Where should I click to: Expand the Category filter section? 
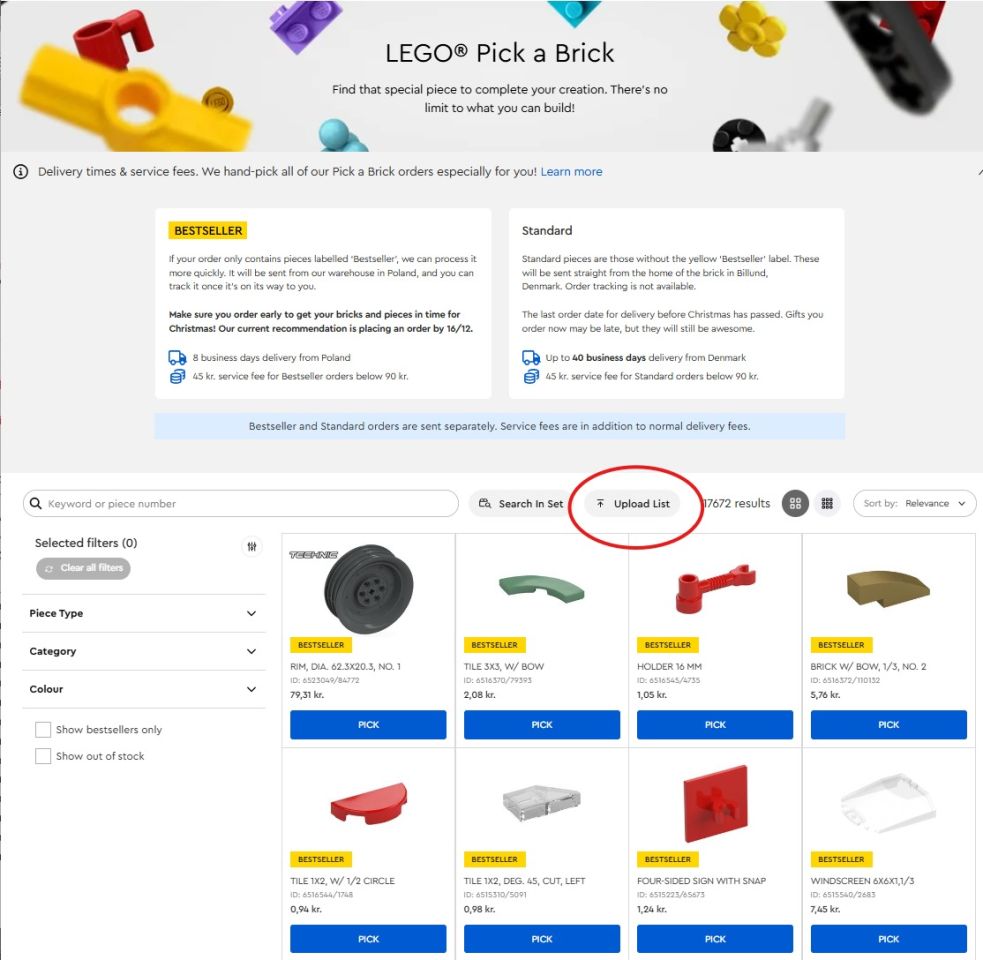144,651
